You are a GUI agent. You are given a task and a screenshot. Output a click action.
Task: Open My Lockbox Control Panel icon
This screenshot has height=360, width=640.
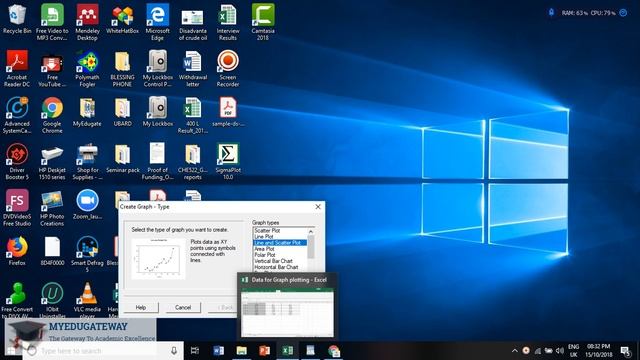point(158,69)
